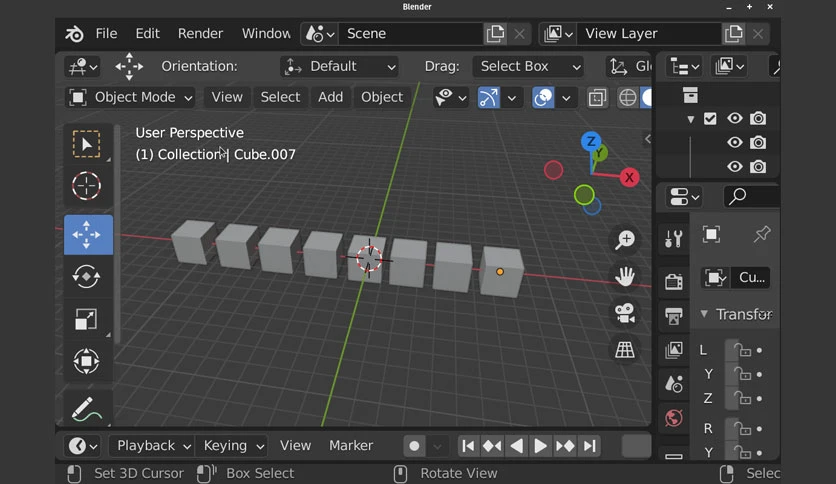Select the Select Box tool

click(86, 144)
